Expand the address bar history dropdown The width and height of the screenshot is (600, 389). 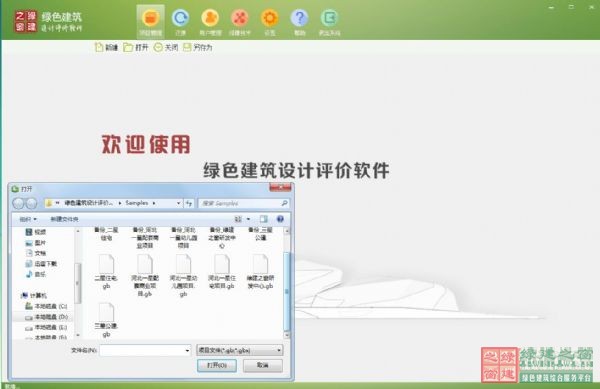pyautogui.click(x=178, y=203)
